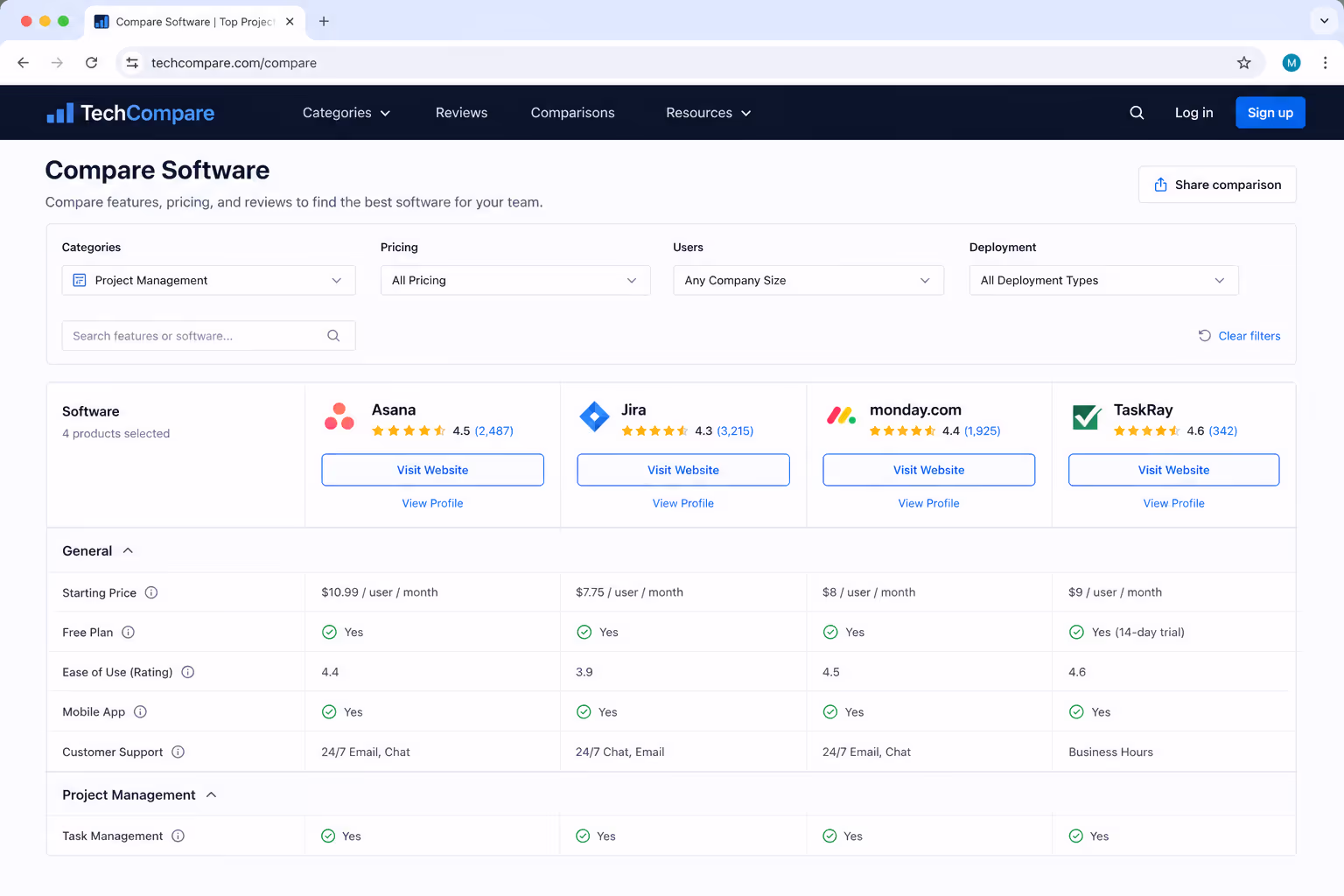Screen dimensions: 1344x896
Task: View the Asana profile
Action: 432,503
